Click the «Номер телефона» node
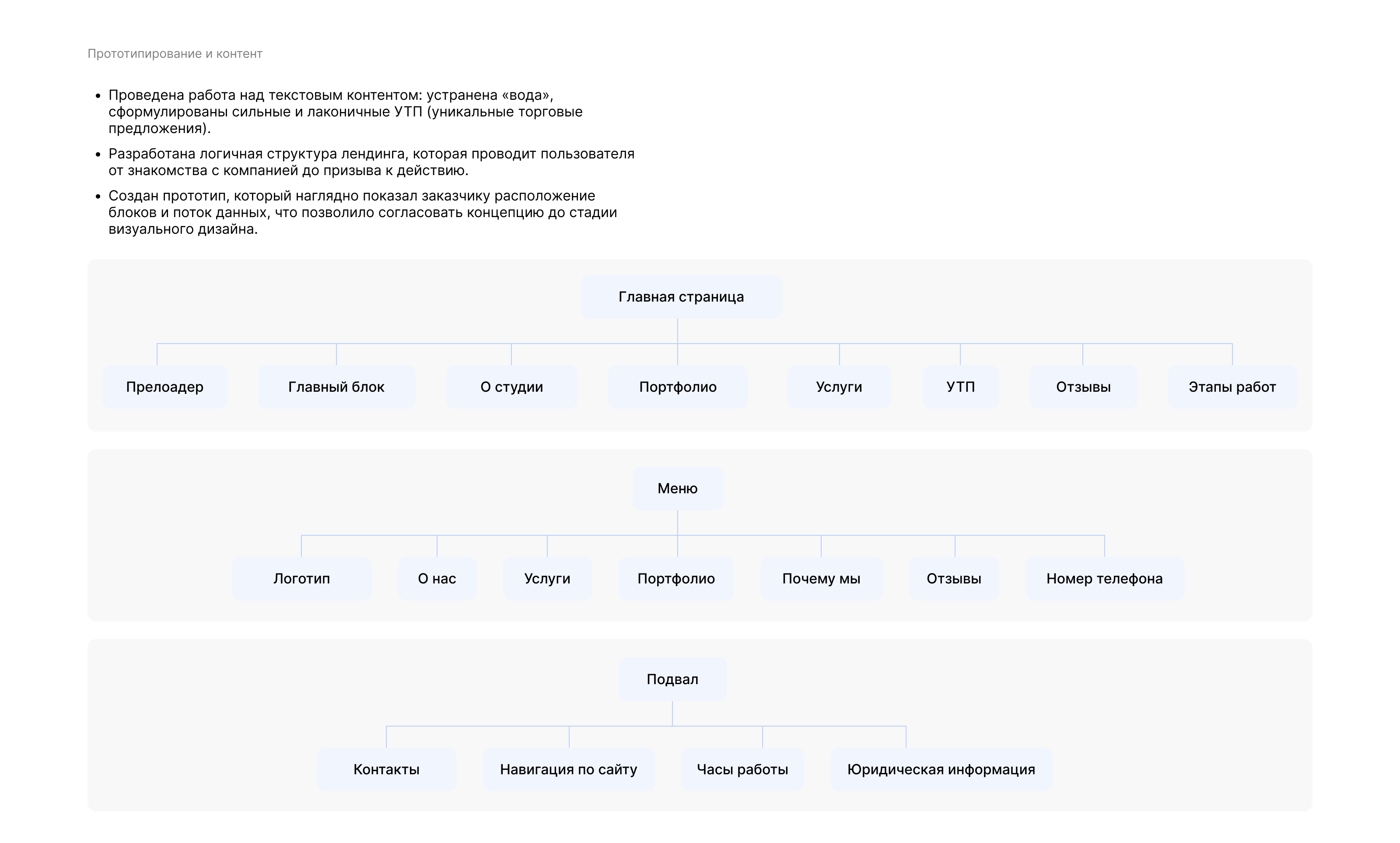 point(1104,578)
